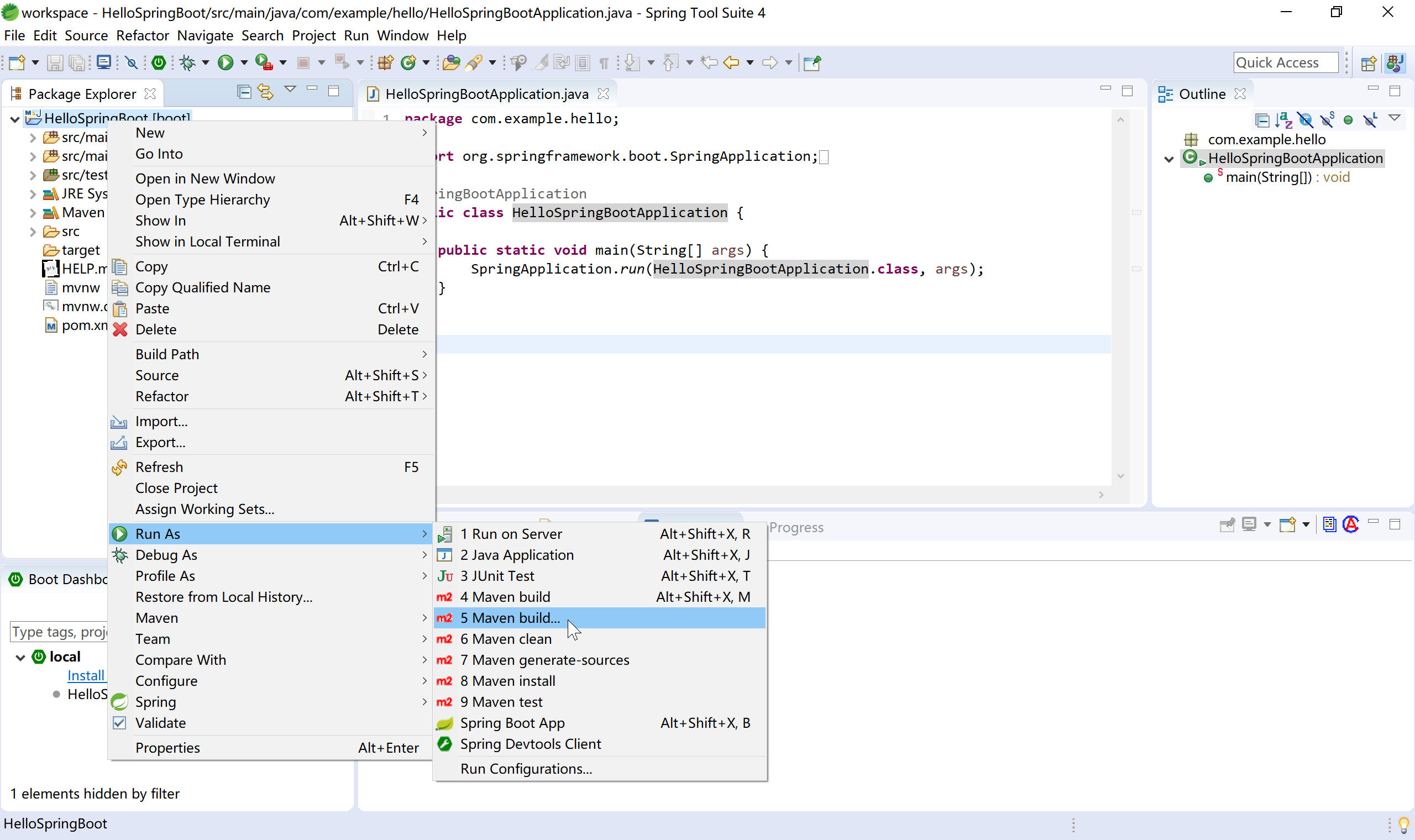
Task: Click the Sort alphabetically icon in Outline
Action: (x=1283, y=119)
